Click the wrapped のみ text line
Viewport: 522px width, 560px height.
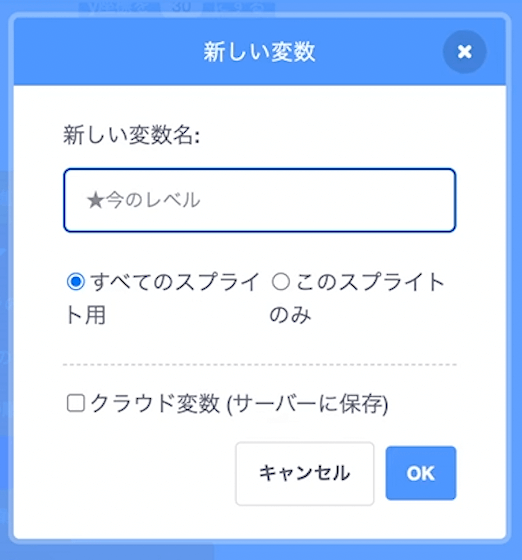[x=290, y=315]
